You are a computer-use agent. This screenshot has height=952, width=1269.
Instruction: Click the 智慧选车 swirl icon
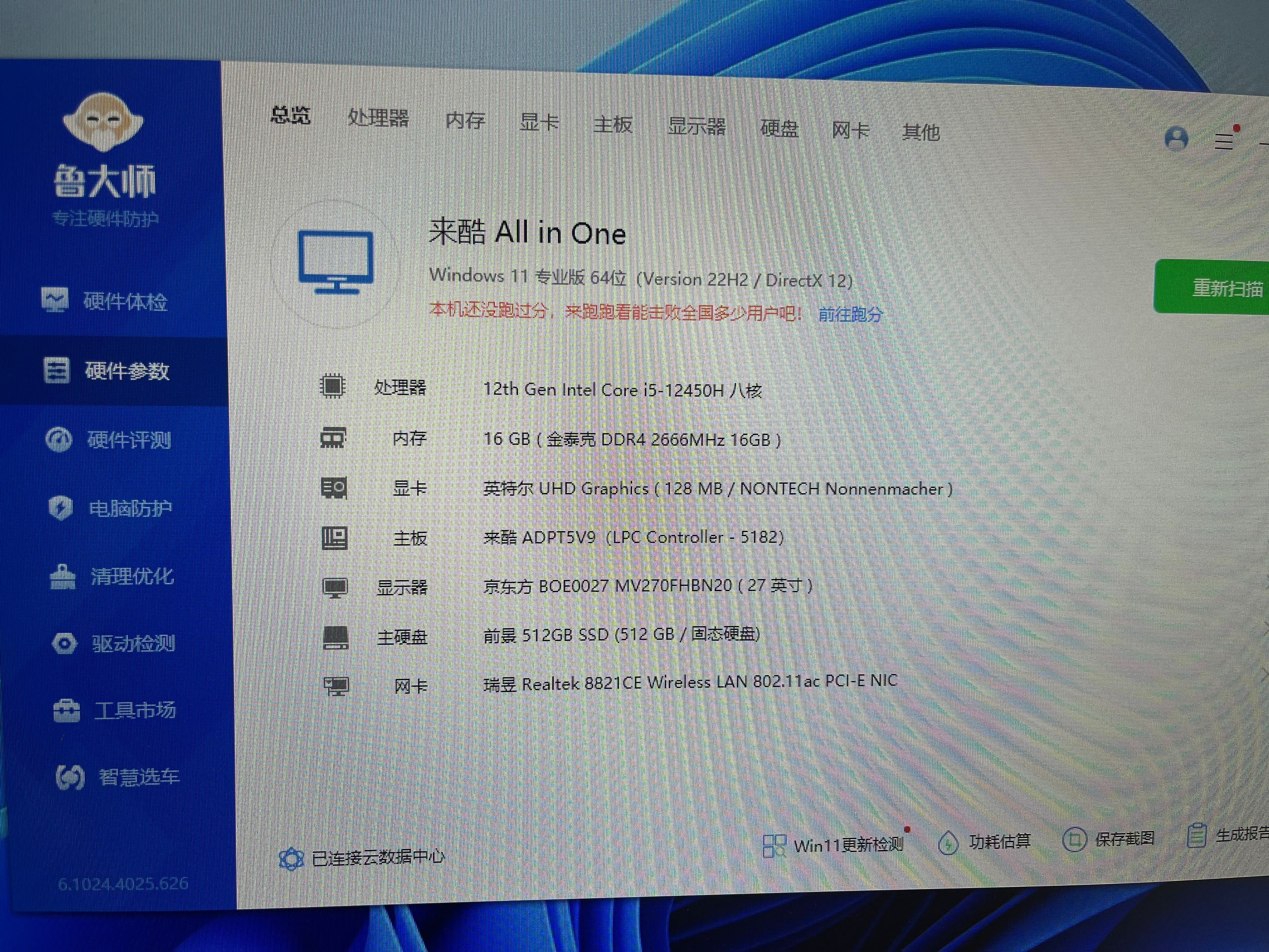[70, 778]
